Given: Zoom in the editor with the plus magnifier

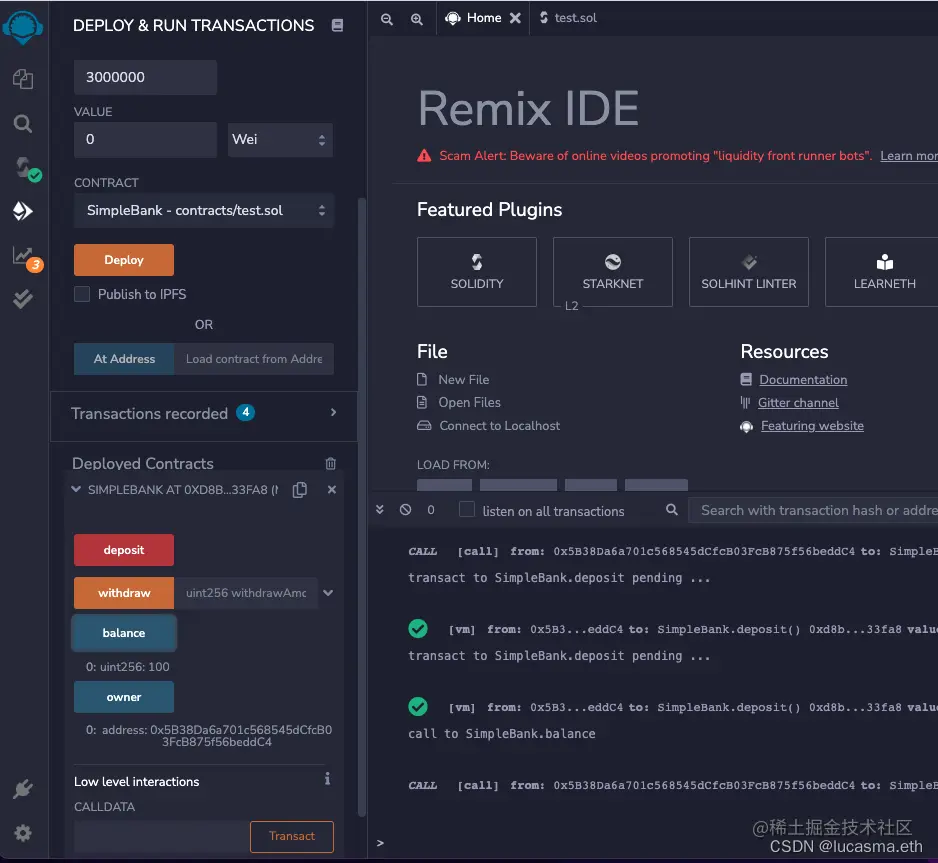Looking at the screenshot, I should (x=417, y=19).
